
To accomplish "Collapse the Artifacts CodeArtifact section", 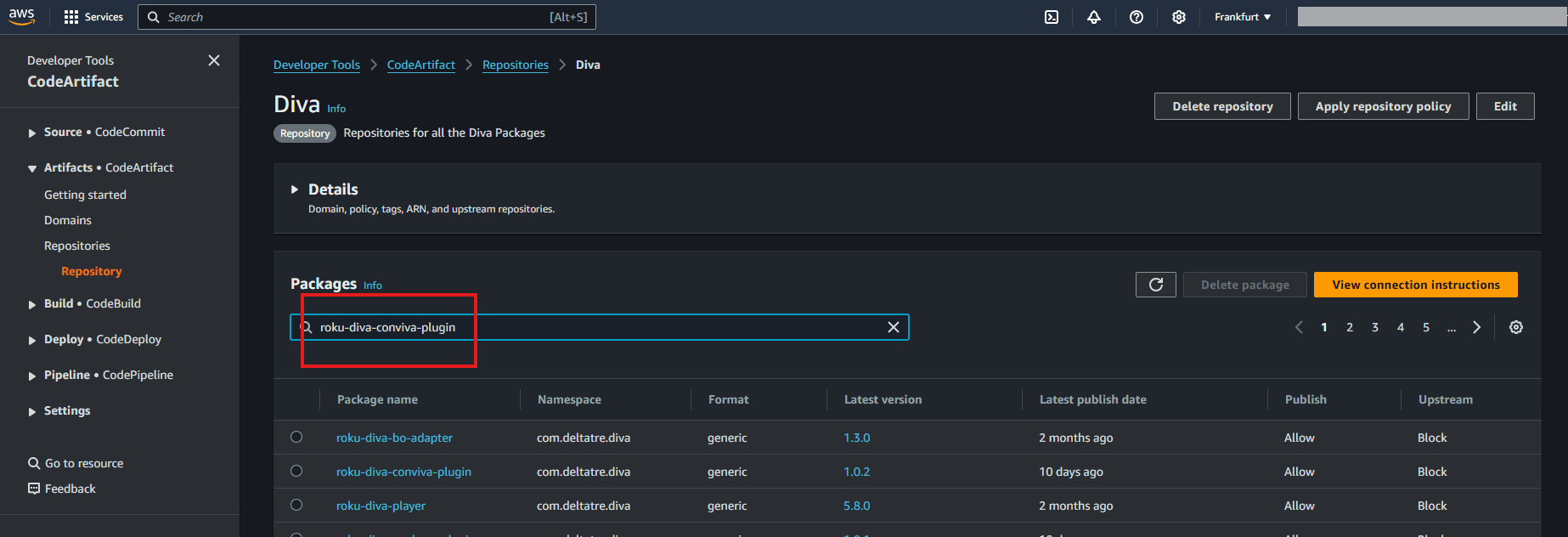I will 32,168.
